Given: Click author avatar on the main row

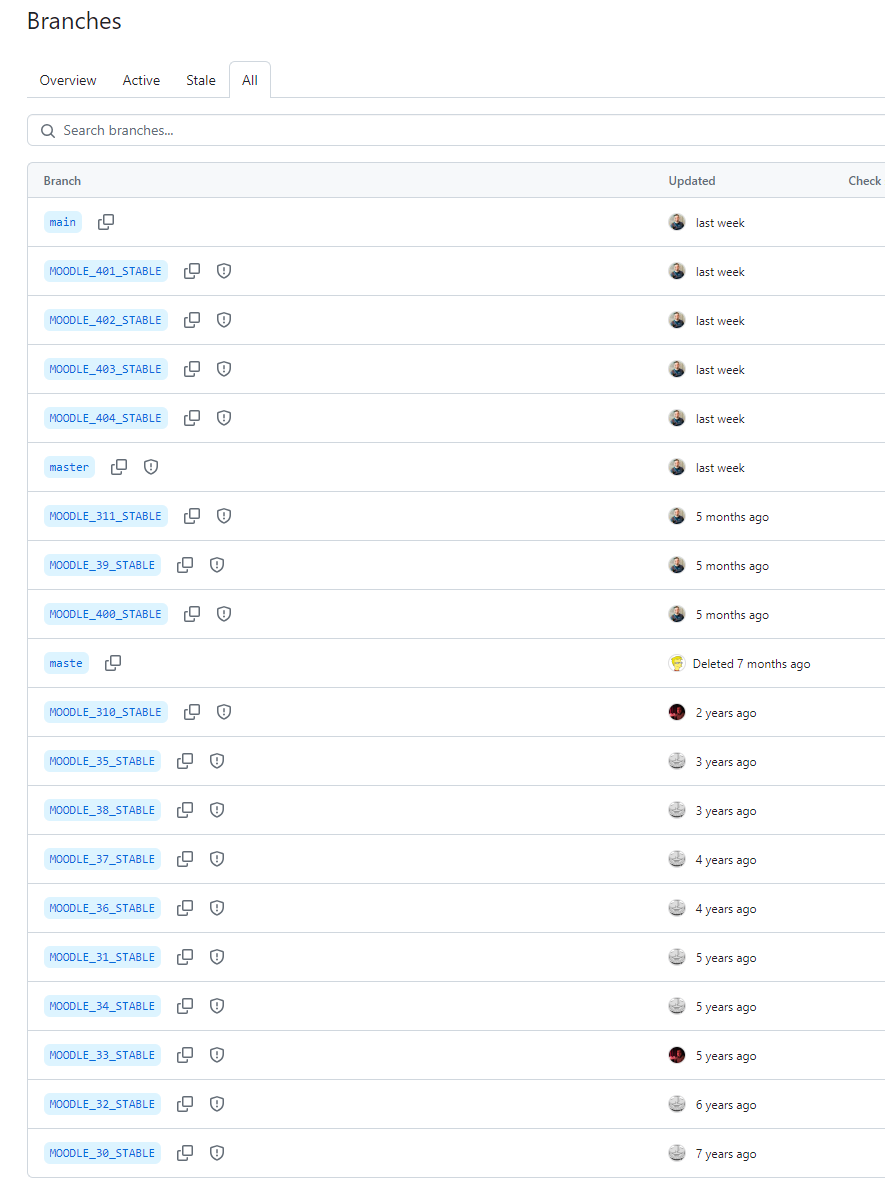Looking at the screenshot, I should click(x=677, y=222).
